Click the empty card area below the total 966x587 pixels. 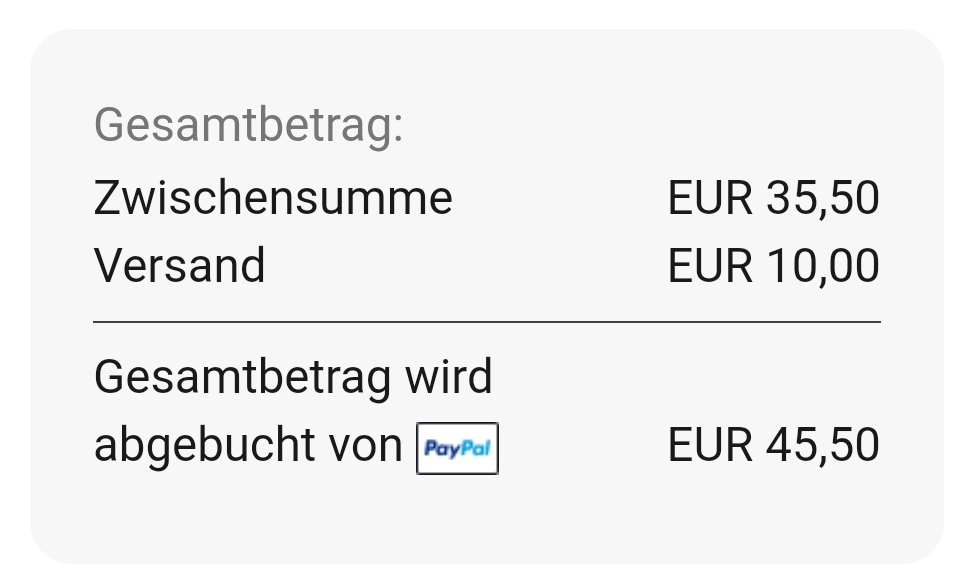(x=487, y=520)
